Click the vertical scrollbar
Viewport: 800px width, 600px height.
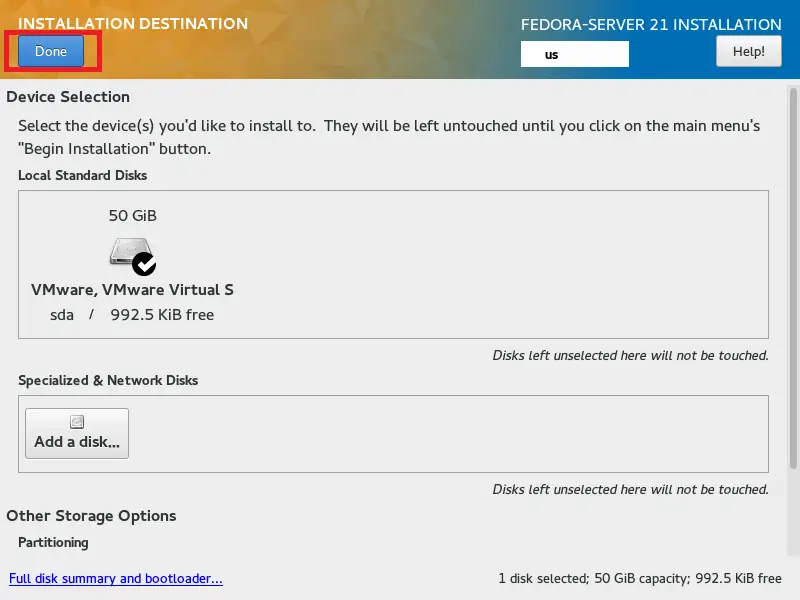pyautogui.click(x=793, y=278)
